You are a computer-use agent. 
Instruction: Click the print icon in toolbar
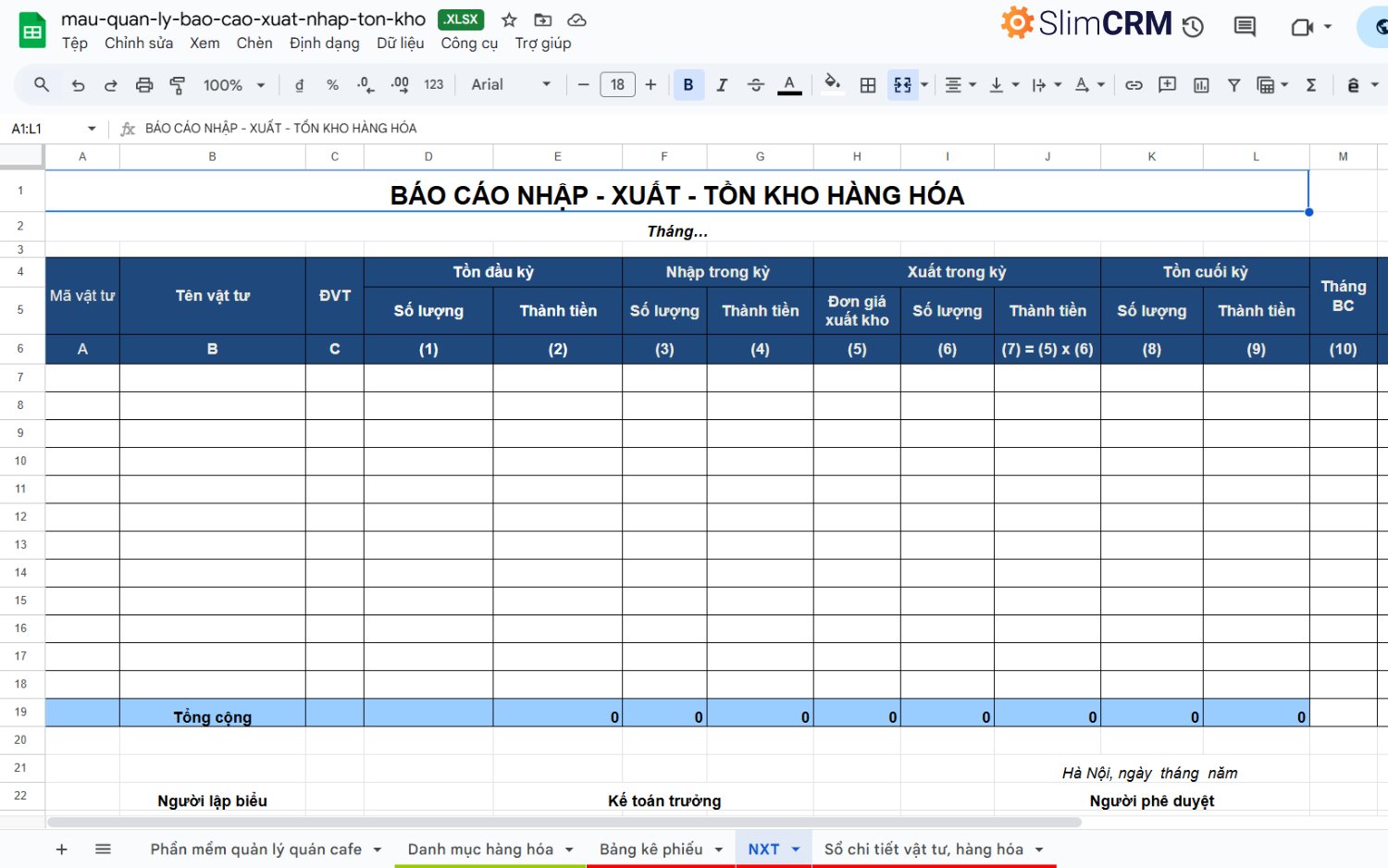pyautogui.click(x=143, y=85)
